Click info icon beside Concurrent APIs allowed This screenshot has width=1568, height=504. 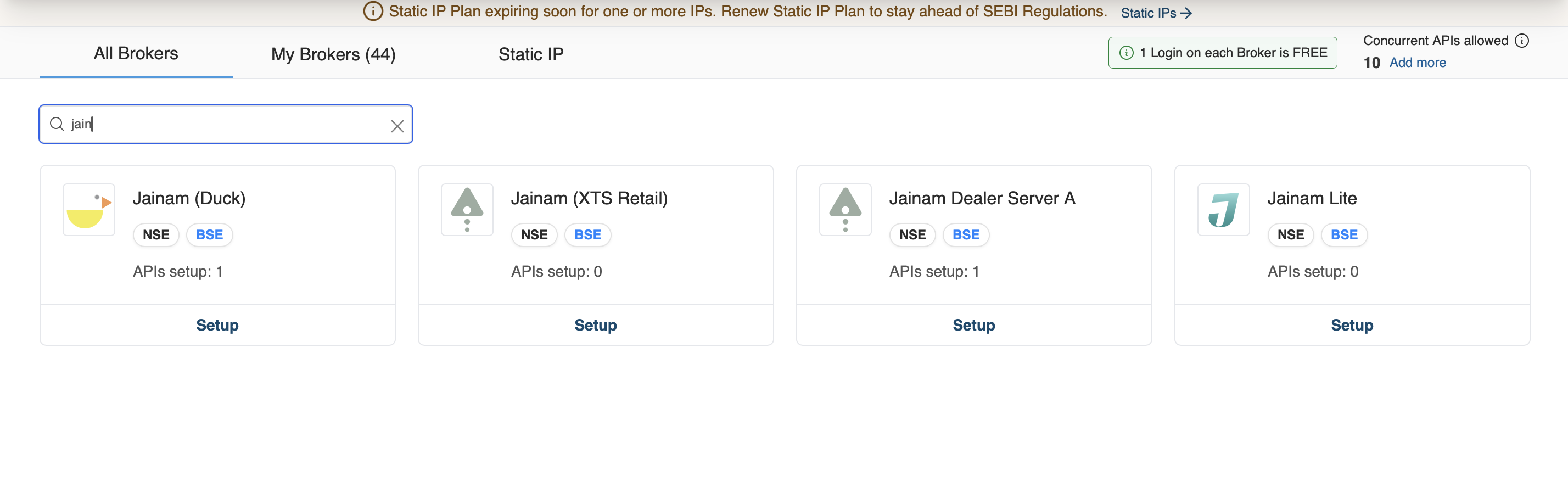(1522, 41)
